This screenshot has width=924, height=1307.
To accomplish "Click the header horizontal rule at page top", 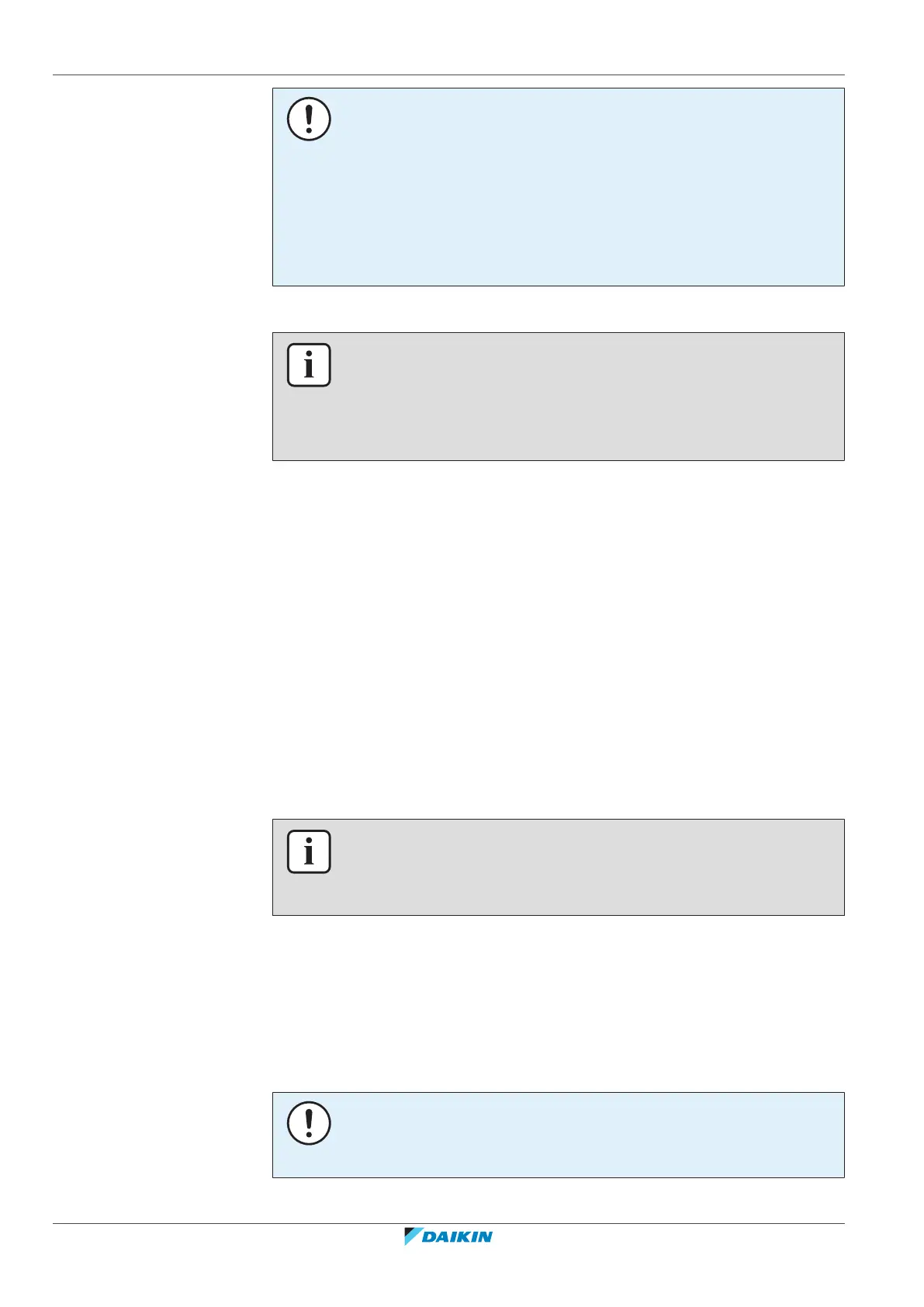I will pyautogui.click(x=448, y=75).
